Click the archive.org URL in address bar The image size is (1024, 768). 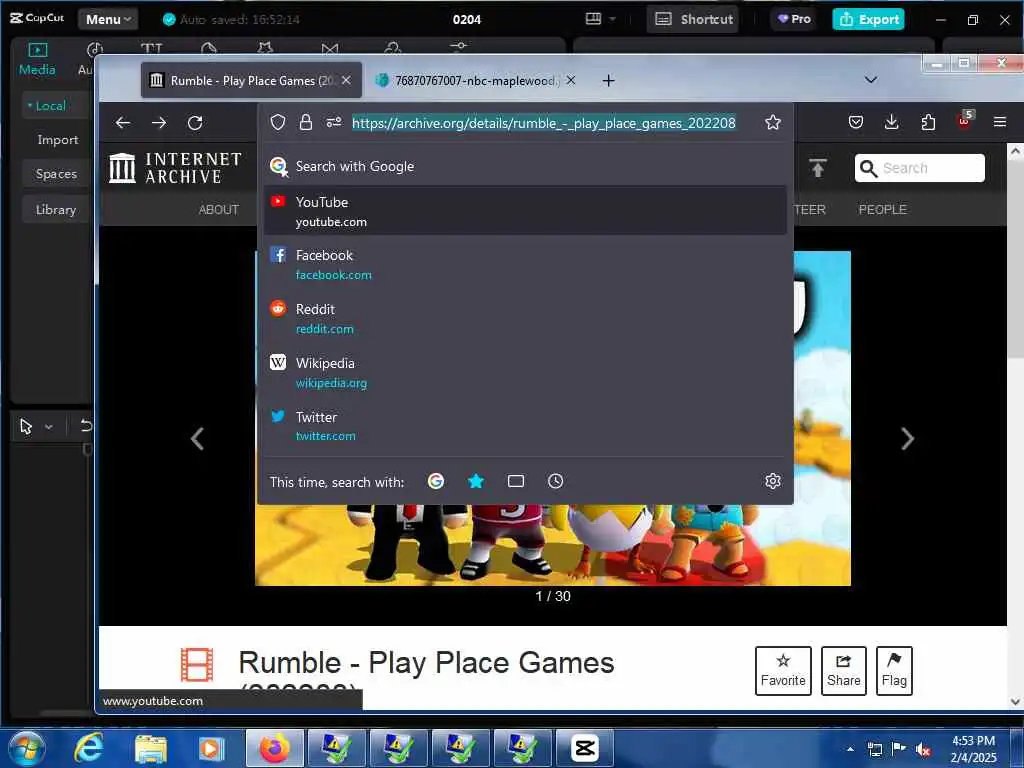tap(543, 123)
